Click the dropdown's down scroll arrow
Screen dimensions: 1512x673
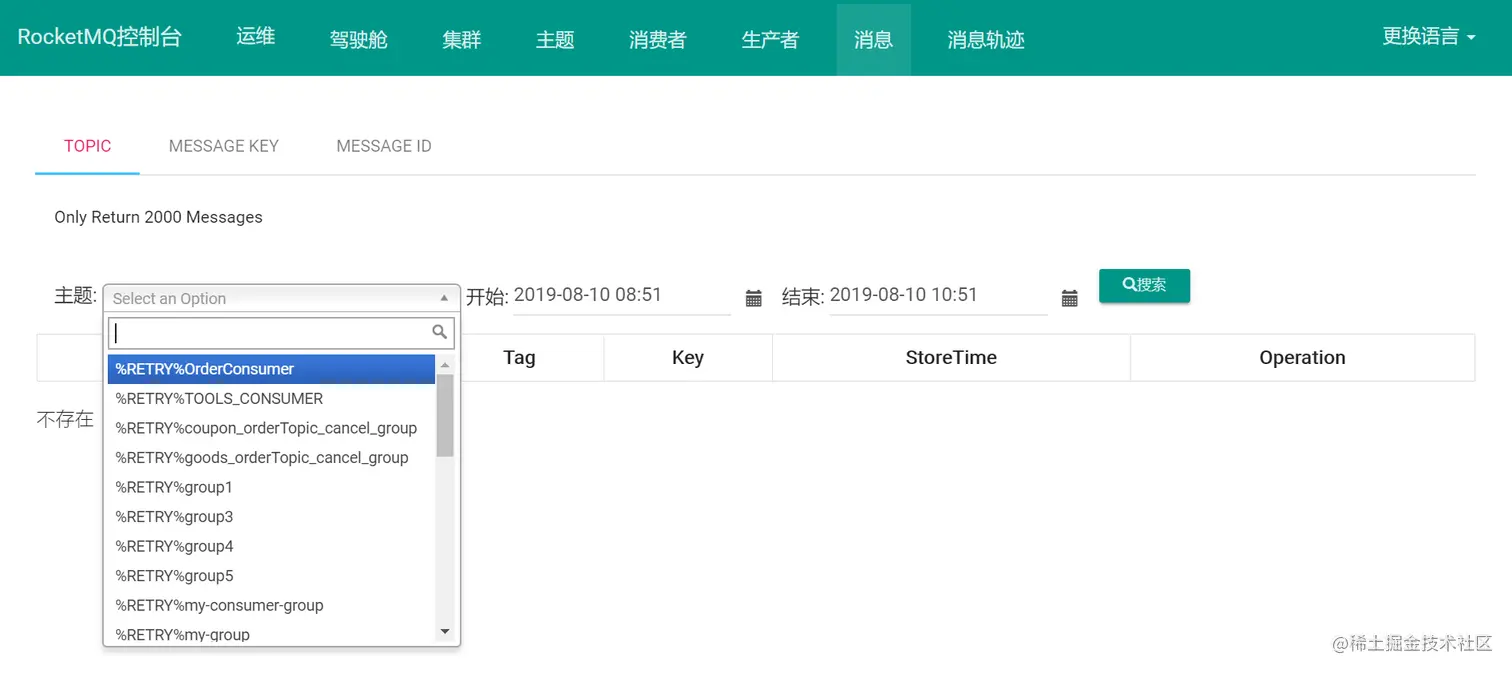tap(444, 630)
